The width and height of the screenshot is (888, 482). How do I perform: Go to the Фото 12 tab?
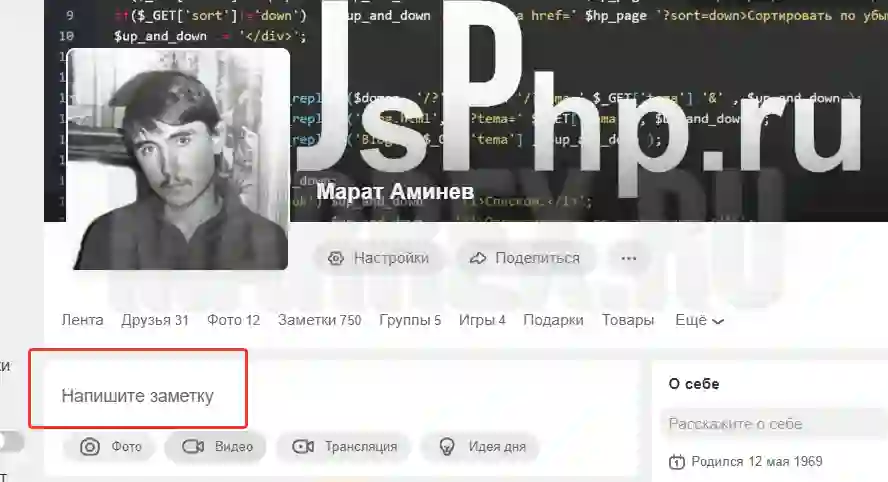pos(233,320)
